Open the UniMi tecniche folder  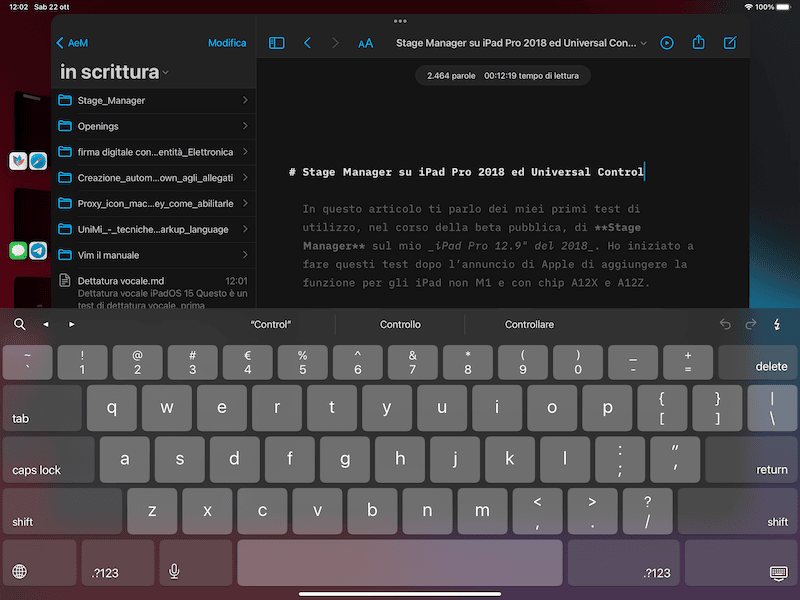pos(154,229)
